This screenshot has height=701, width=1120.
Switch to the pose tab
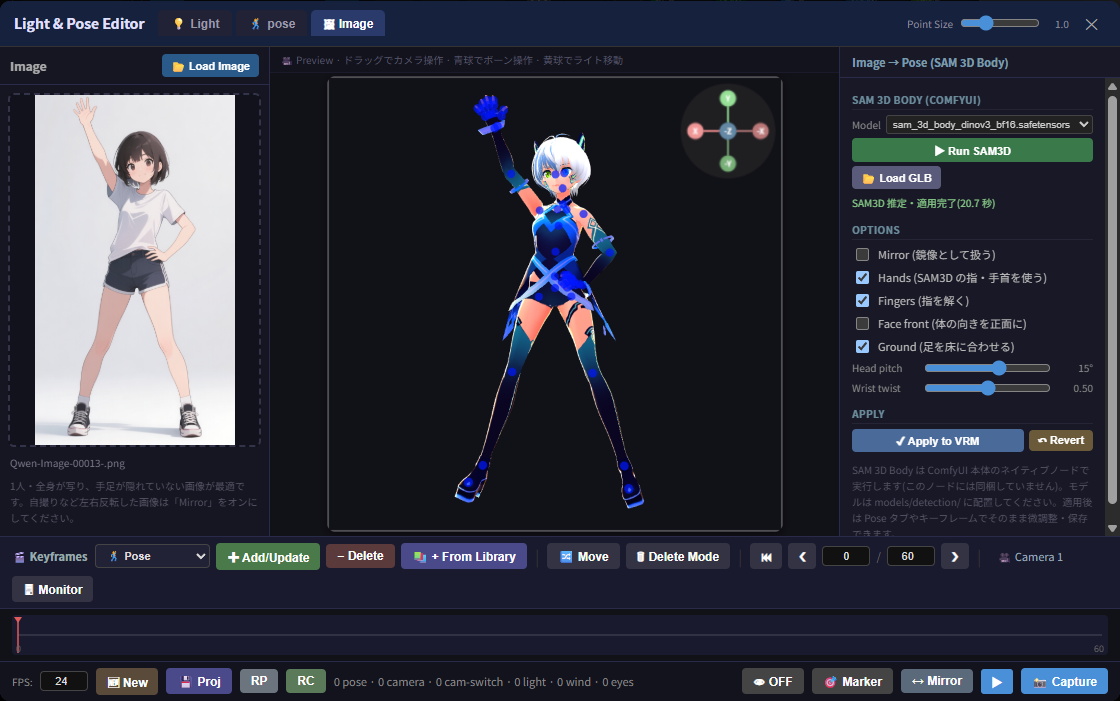(x=272, y=24)
